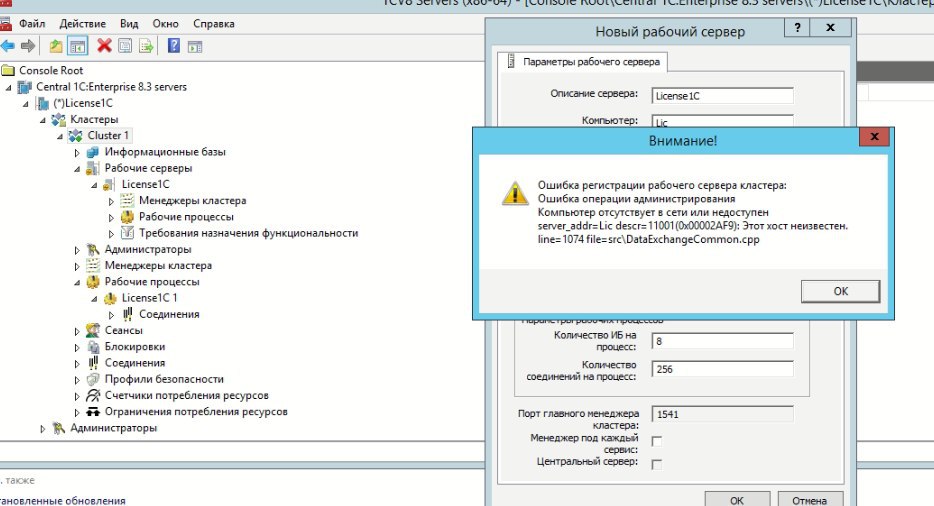
Task: Select Менеджеры кластера under Cluster 1
Action: tap(158, 266)
